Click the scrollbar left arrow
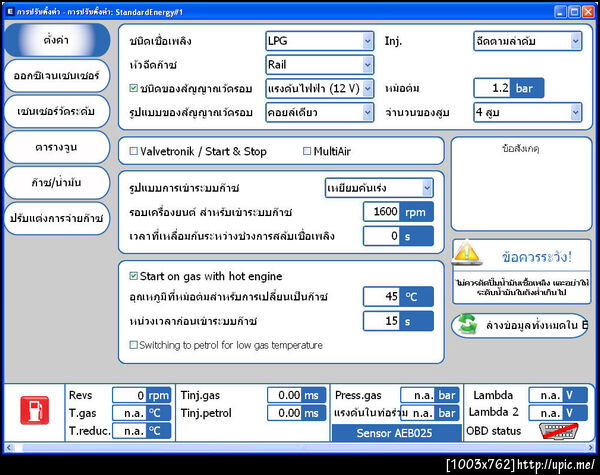The image size is (600, 475). pos(9,447)
